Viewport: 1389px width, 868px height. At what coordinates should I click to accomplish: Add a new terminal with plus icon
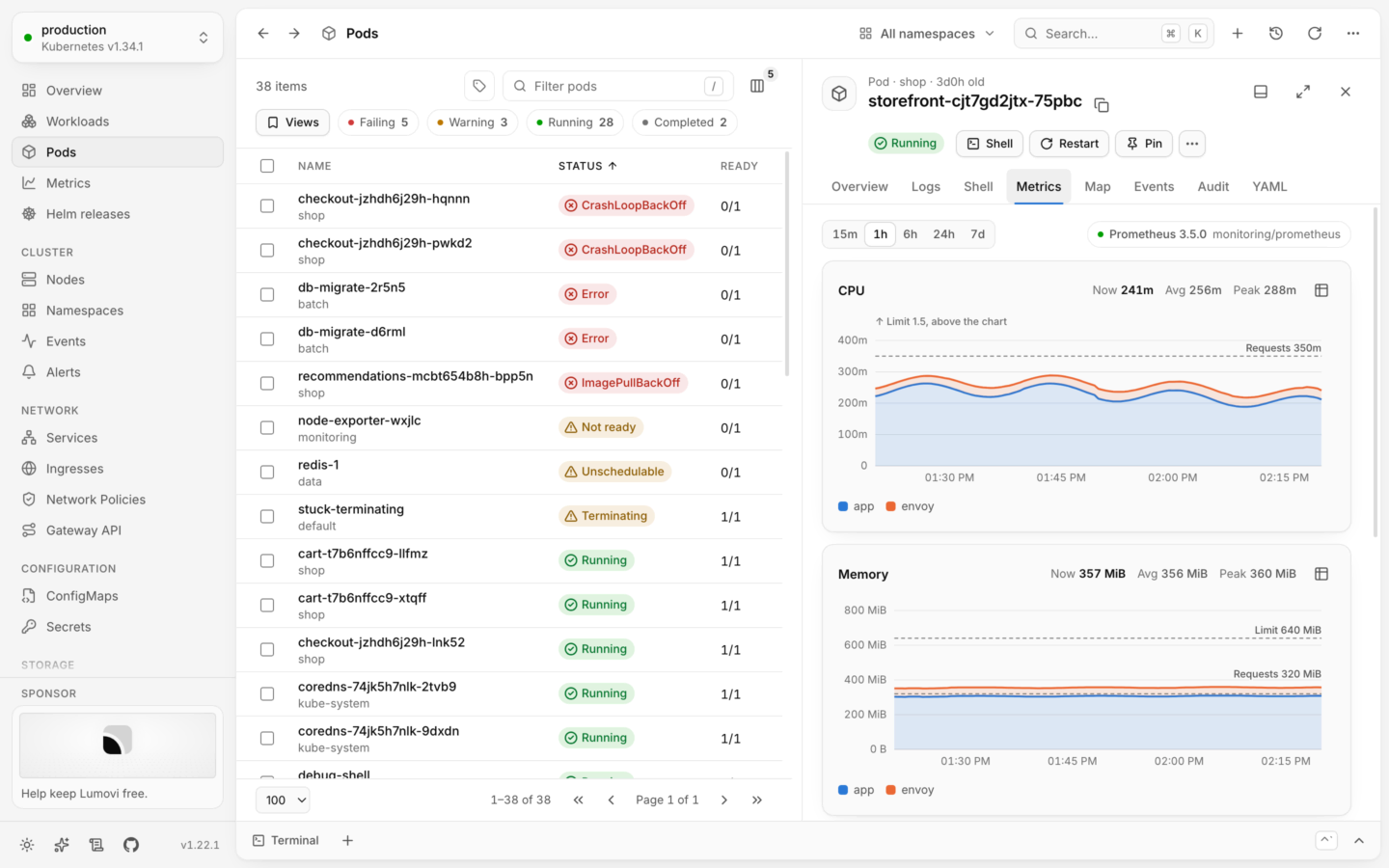[348, 841]
